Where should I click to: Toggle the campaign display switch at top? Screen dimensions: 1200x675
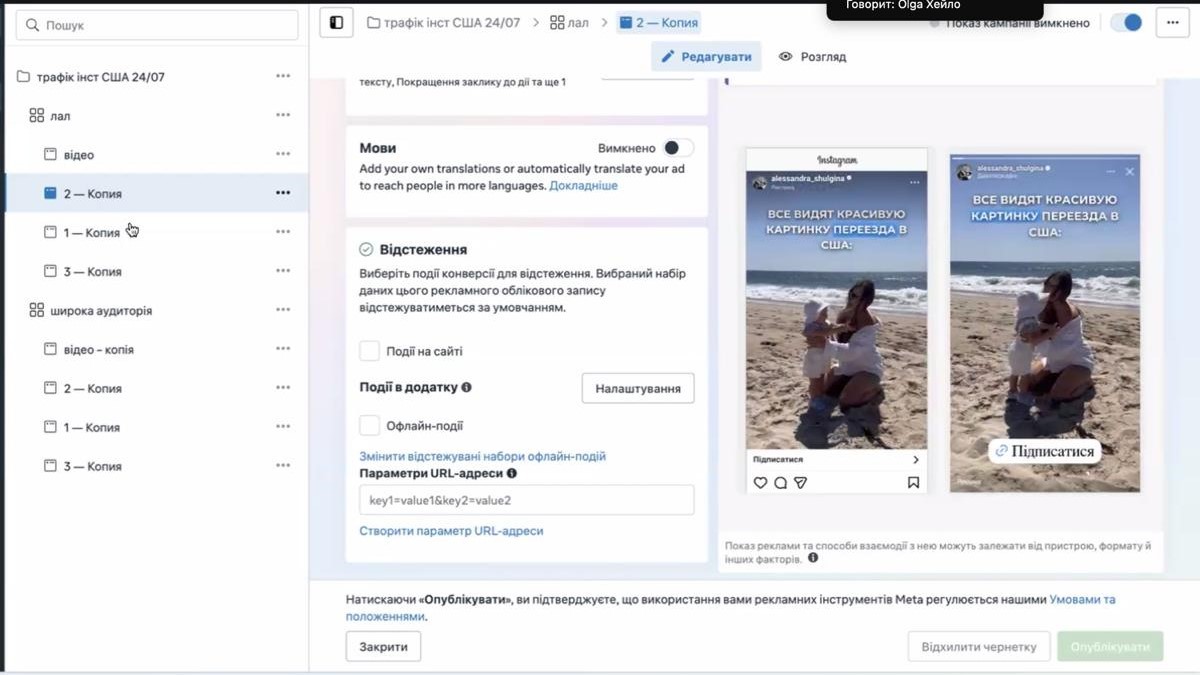pyautogui.click(x=1127, y=22)
